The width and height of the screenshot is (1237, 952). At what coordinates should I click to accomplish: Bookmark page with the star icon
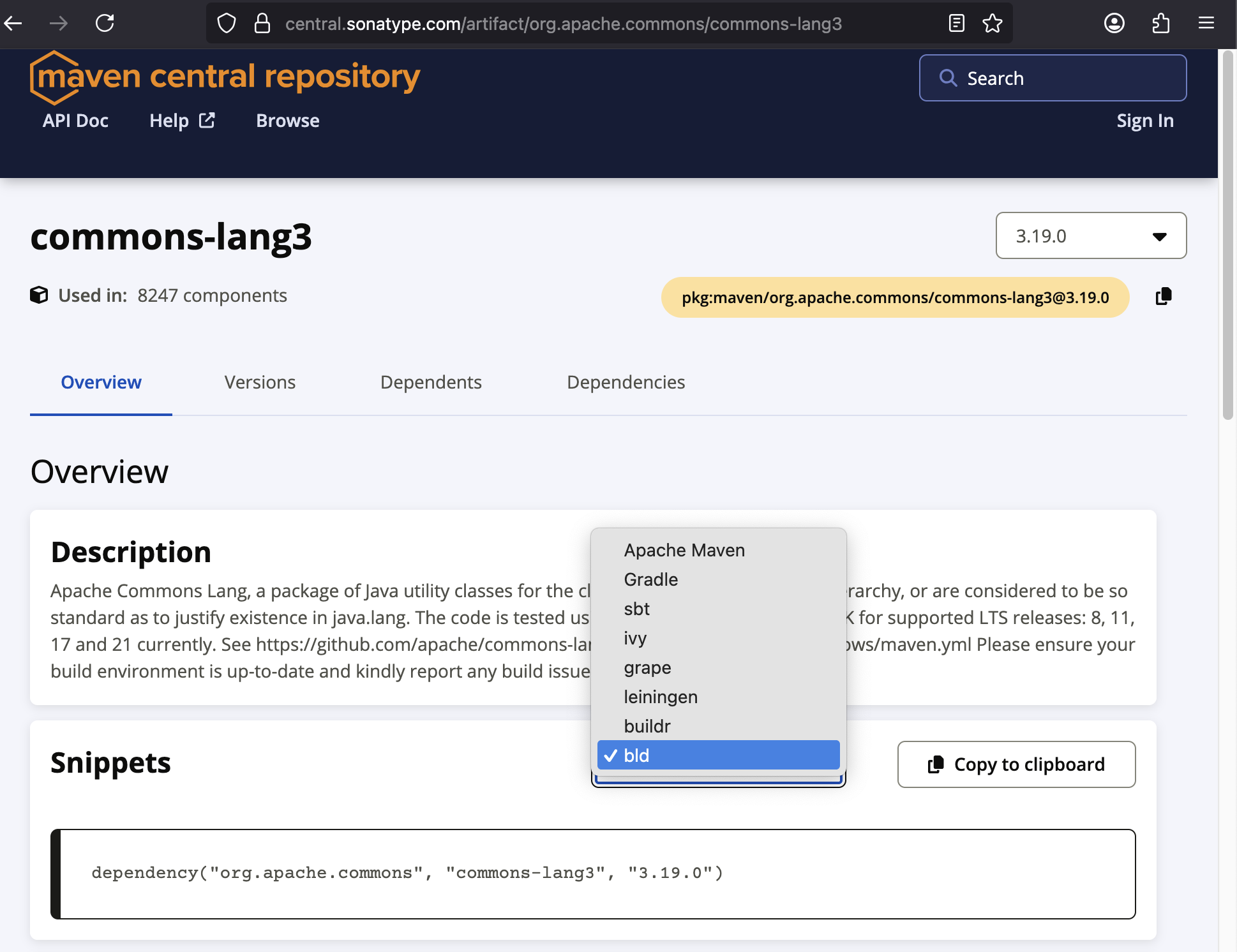(992, 24)
